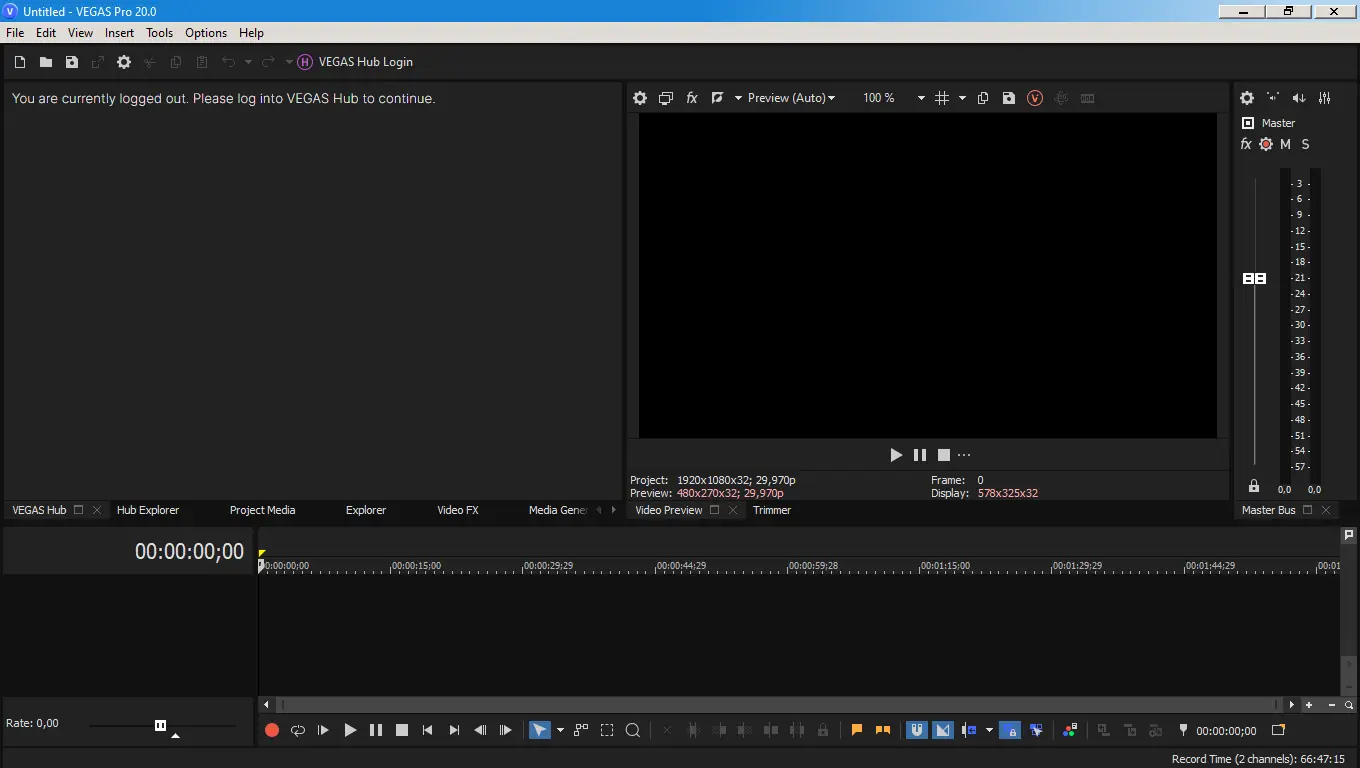
Task: Insert a marker with orange marker icon
Action: [857, 731]
